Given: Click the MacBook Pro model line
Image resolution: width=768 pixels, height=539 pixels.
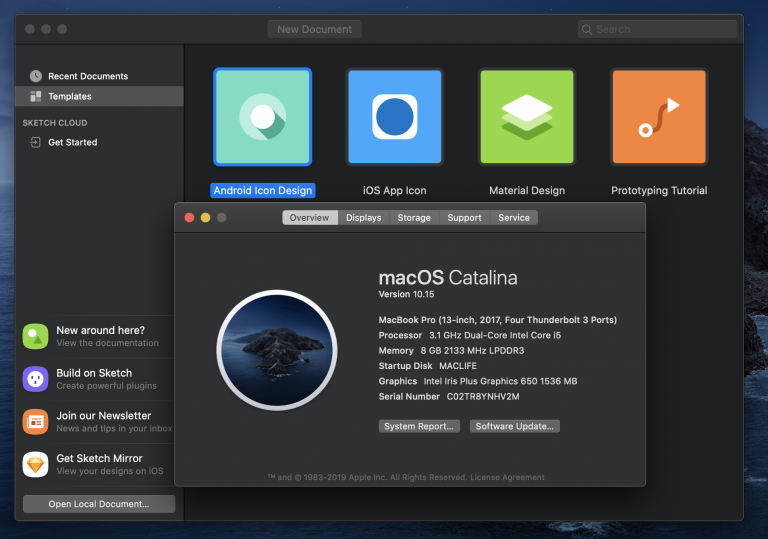Looking at the screenshot, I should pyautogui.click(x=498, y=320).
